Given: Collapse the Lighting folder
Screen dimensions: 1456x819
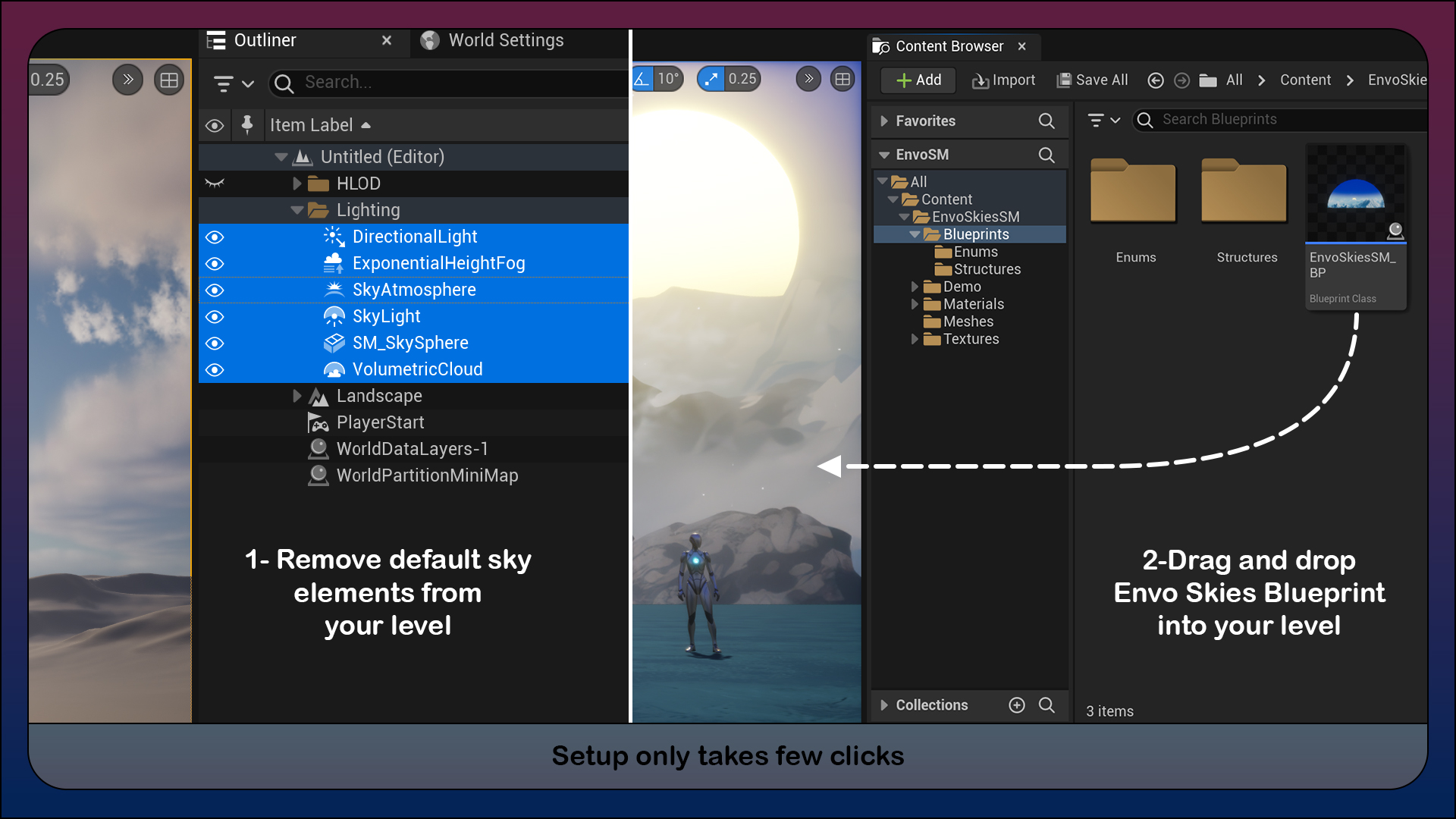Looking at the screenshot, I should click(297, 210).
